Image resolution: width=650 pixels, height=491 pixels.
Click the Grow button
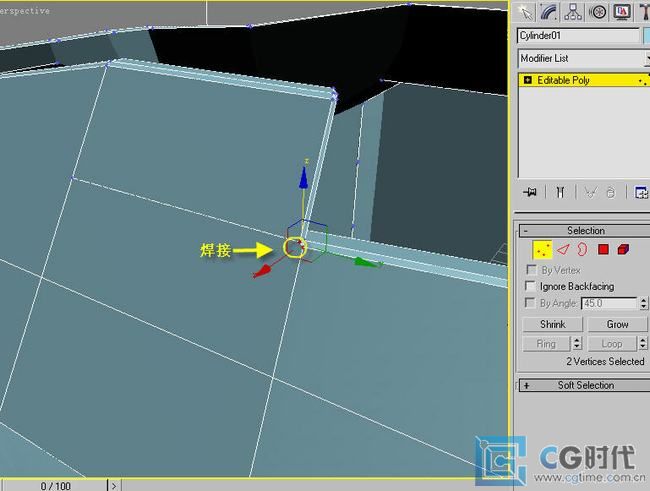[x=617, y=324]
